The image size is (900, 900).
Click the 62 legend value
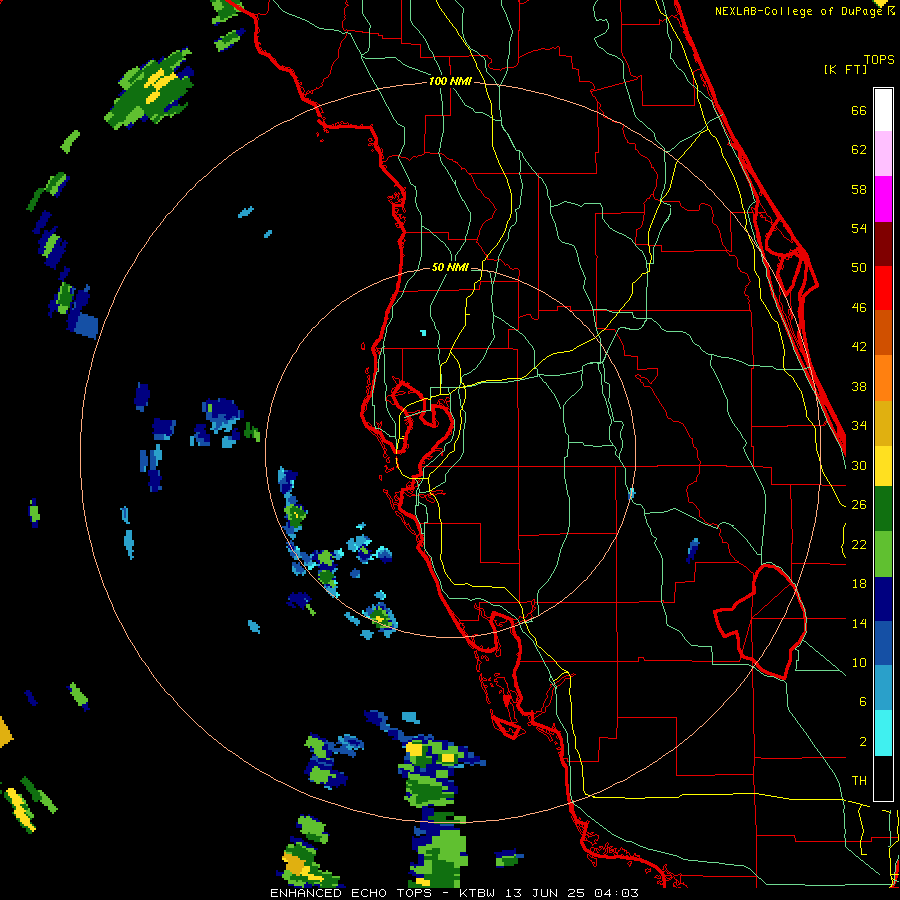(859, 150)
